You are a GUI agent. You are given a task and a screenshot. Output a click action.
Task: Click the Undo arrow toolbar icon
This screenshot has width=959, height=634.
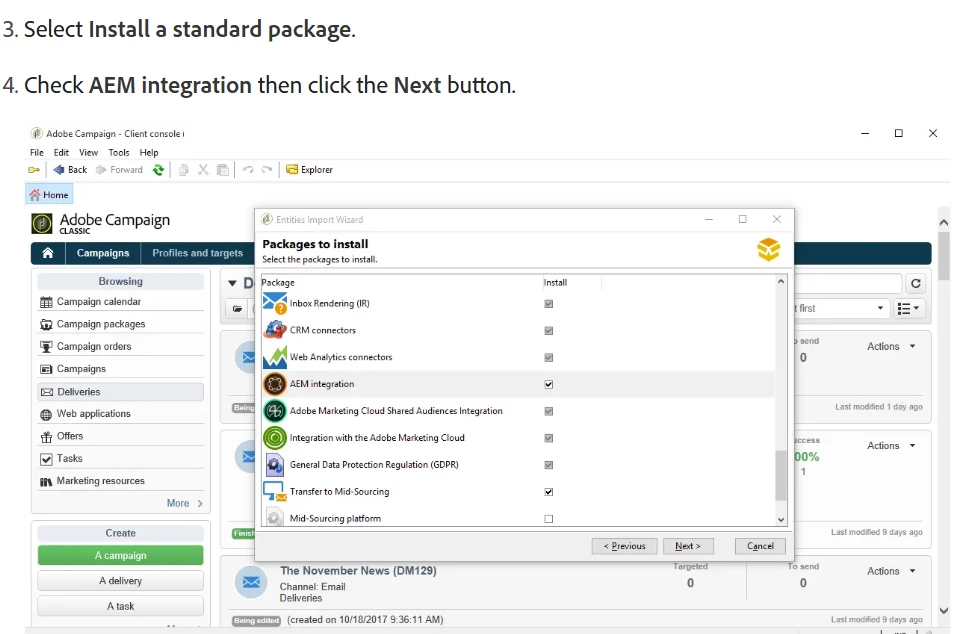tap(248, 169)
